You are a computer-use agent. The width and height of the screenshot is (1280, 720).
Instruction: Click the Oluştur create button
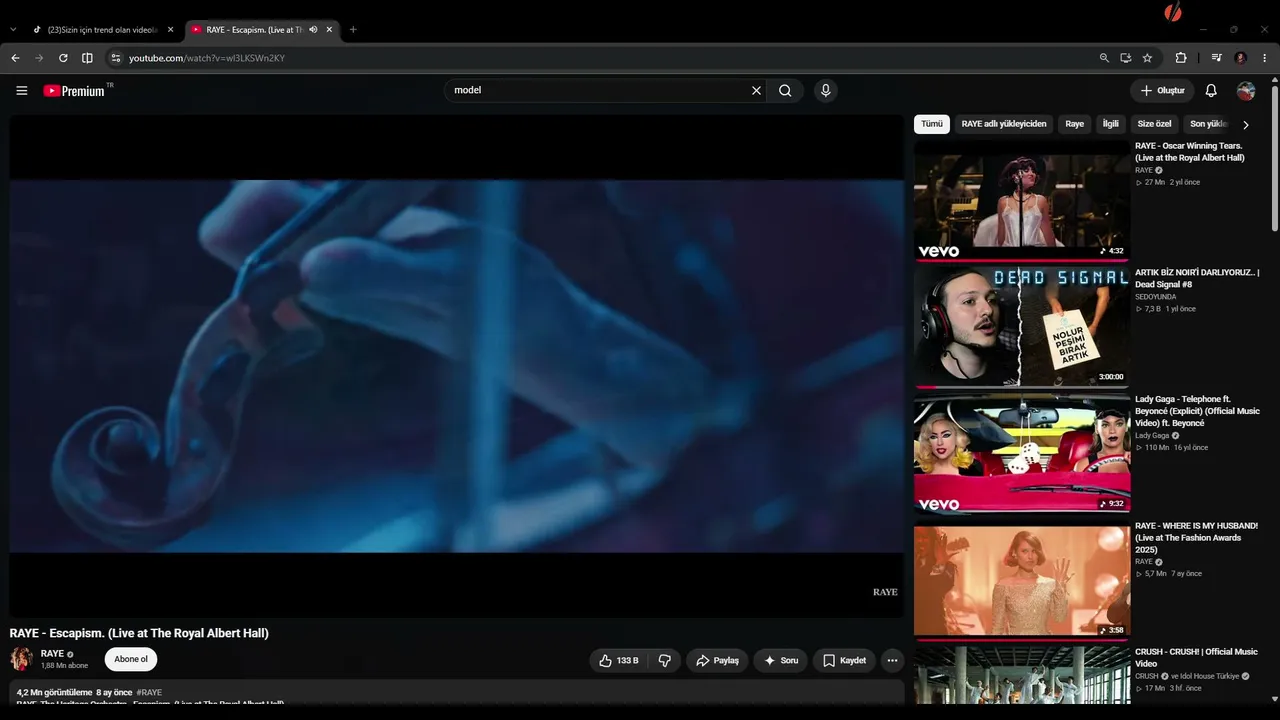(1162, 91)
